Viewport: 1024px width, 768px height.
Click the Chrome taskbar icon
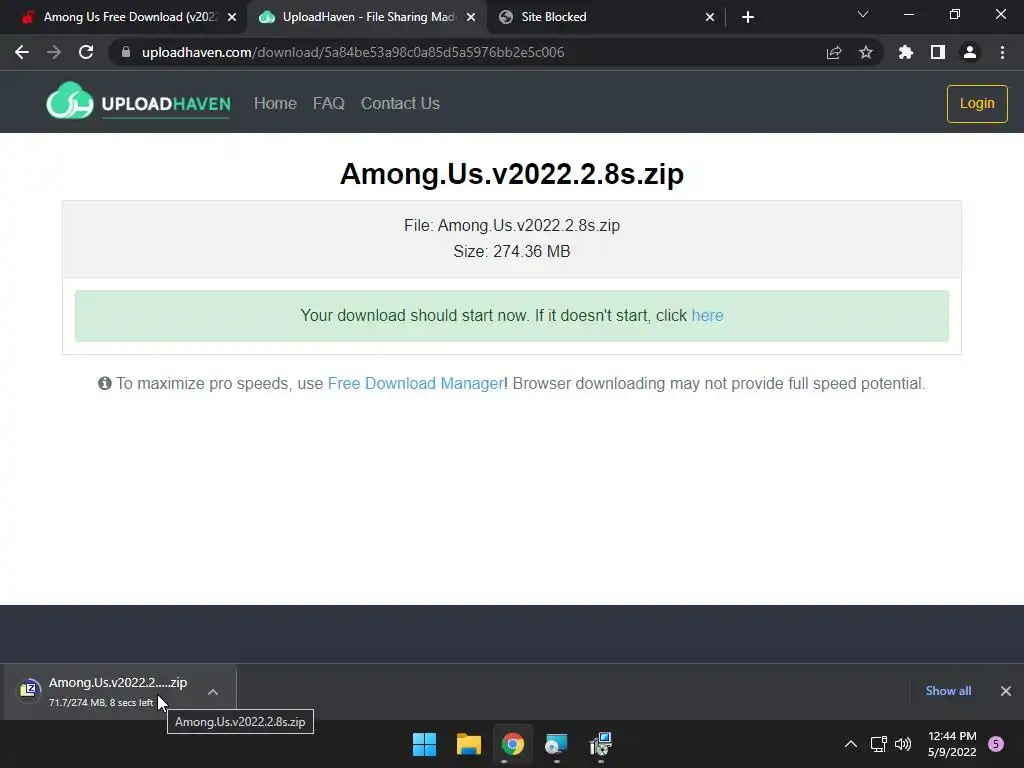click(513, 744)
